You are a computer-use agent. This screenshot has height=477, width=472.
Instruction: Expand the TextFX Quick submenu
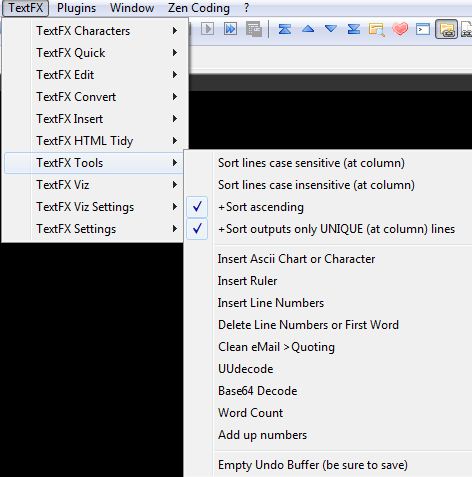click(94, 53)
